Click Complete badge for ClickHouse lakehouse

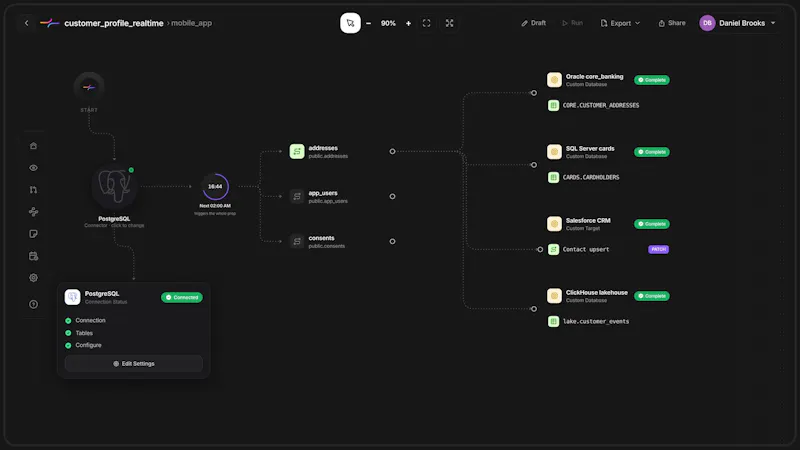coord(652,296)
